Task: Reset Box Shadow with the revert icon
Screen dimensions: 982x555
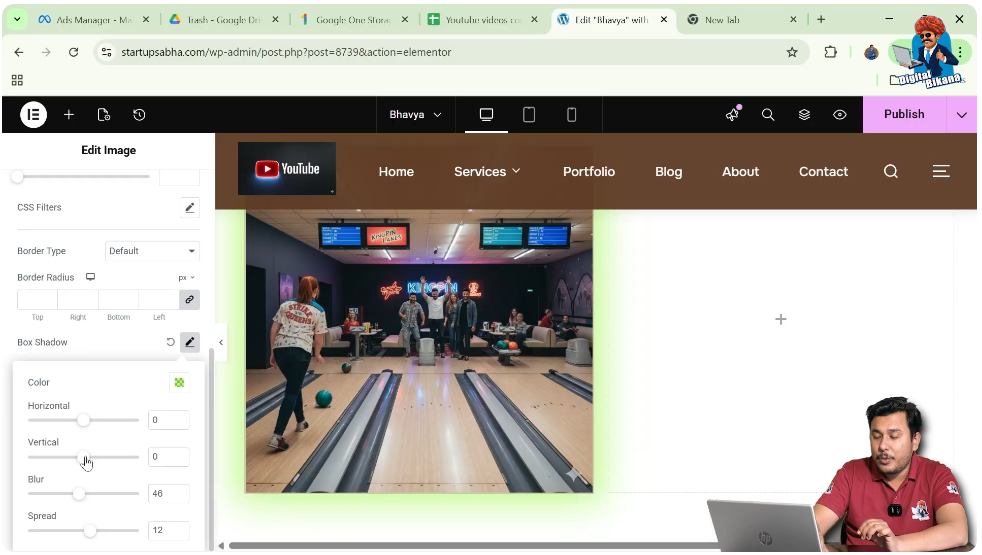Action: pos(170,342)
